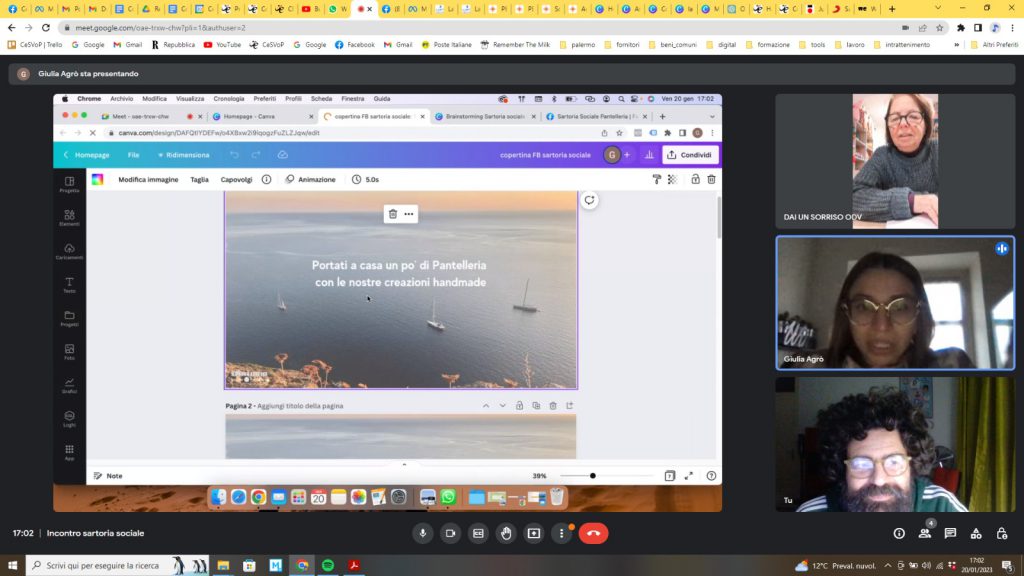Open the Meet activities panel

(976, 534)
